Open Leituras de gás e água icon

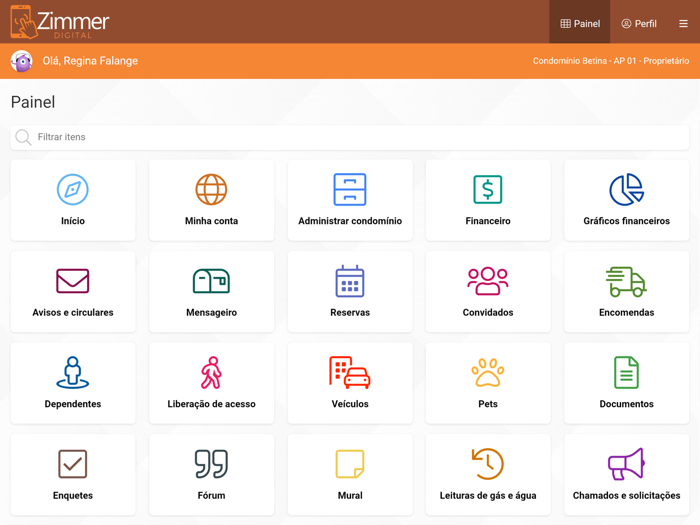488,464
